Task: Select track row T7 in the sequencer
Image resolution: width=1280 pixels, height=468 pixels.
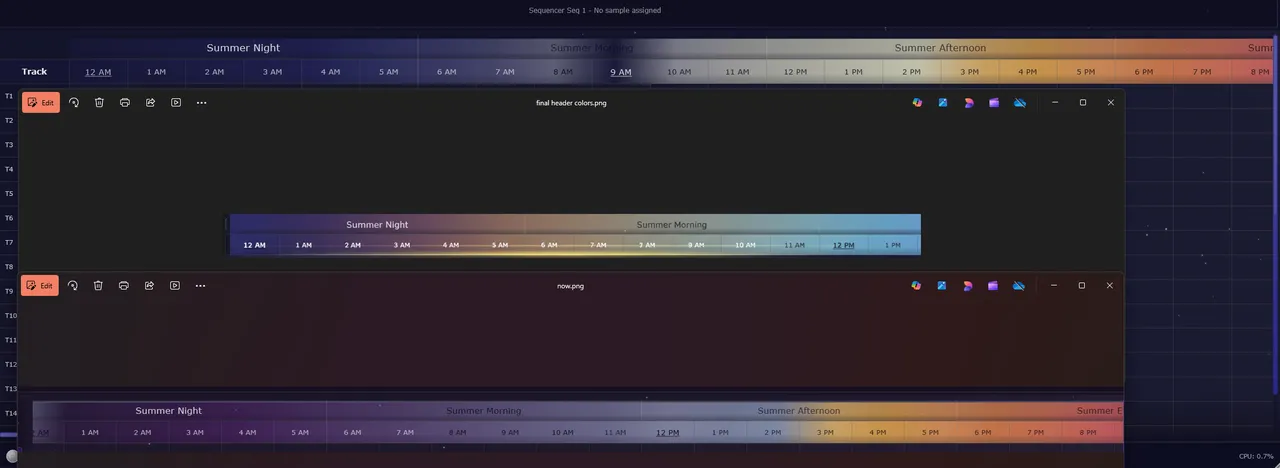Action: click(9, 242)
